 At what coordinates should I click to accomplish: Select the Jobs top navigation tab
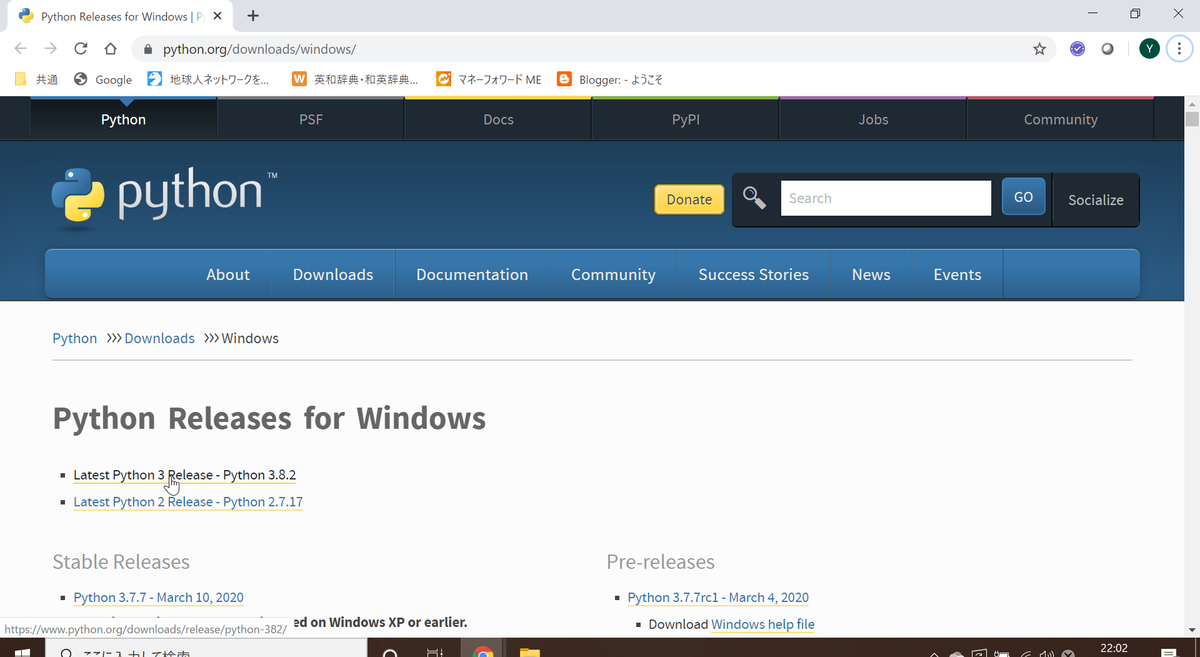tap(873, 119)
